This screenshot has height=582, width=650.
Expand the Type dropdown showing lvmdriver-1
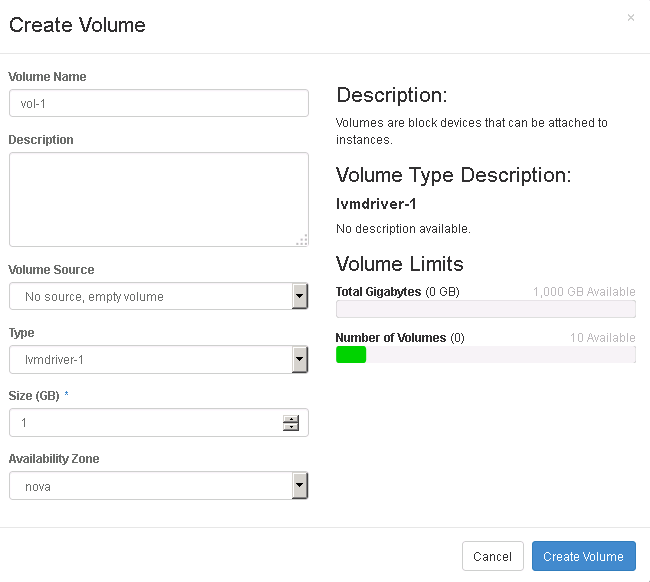(x=158, y=359)
